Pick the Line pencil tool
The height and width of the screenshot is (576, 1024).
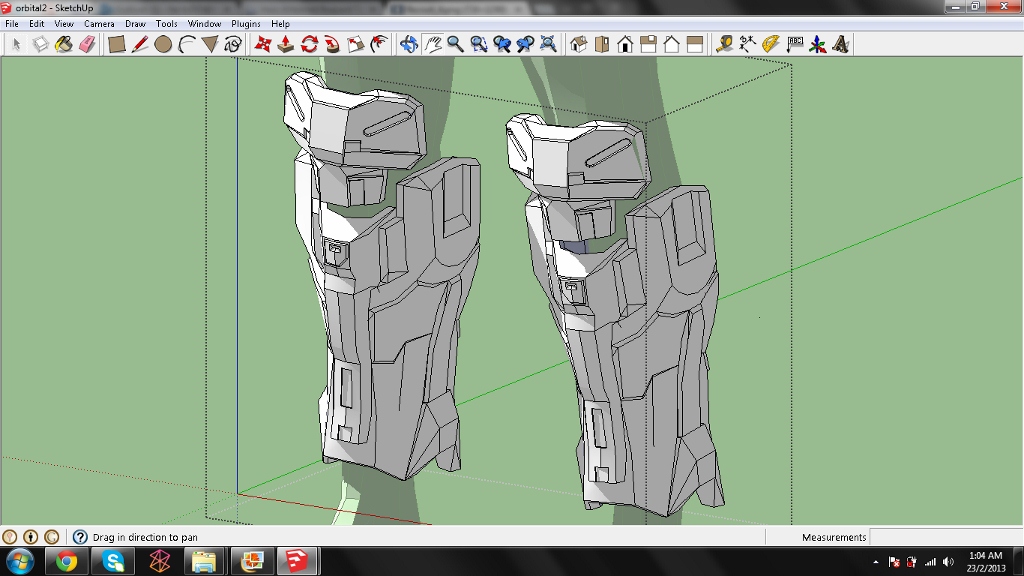point(140,44)
